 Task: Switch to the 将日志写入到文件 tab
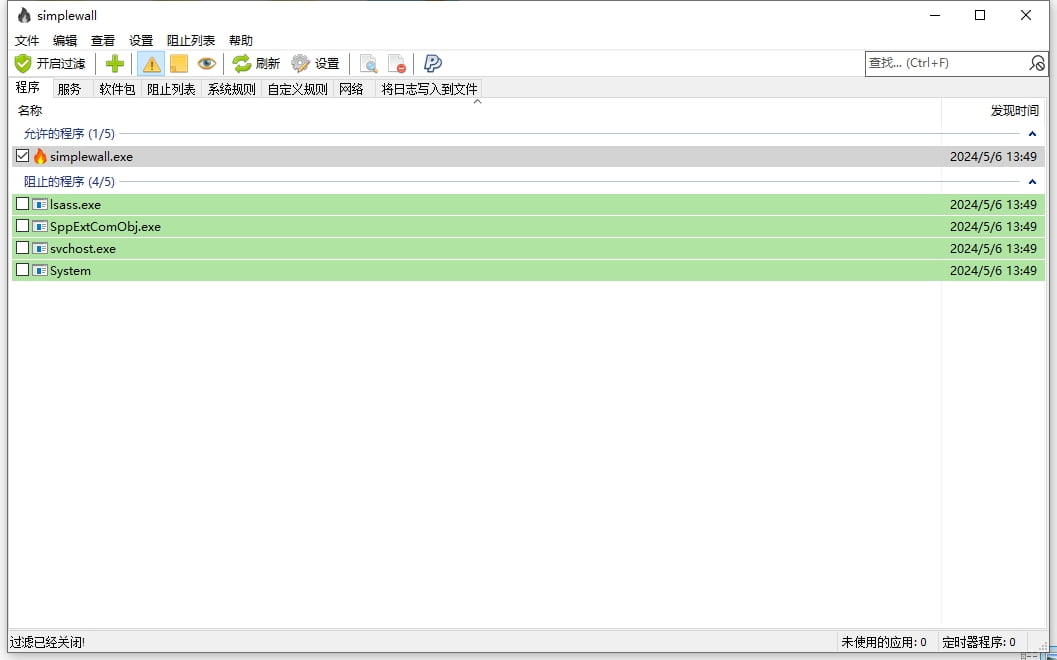(x=429, y=89)
